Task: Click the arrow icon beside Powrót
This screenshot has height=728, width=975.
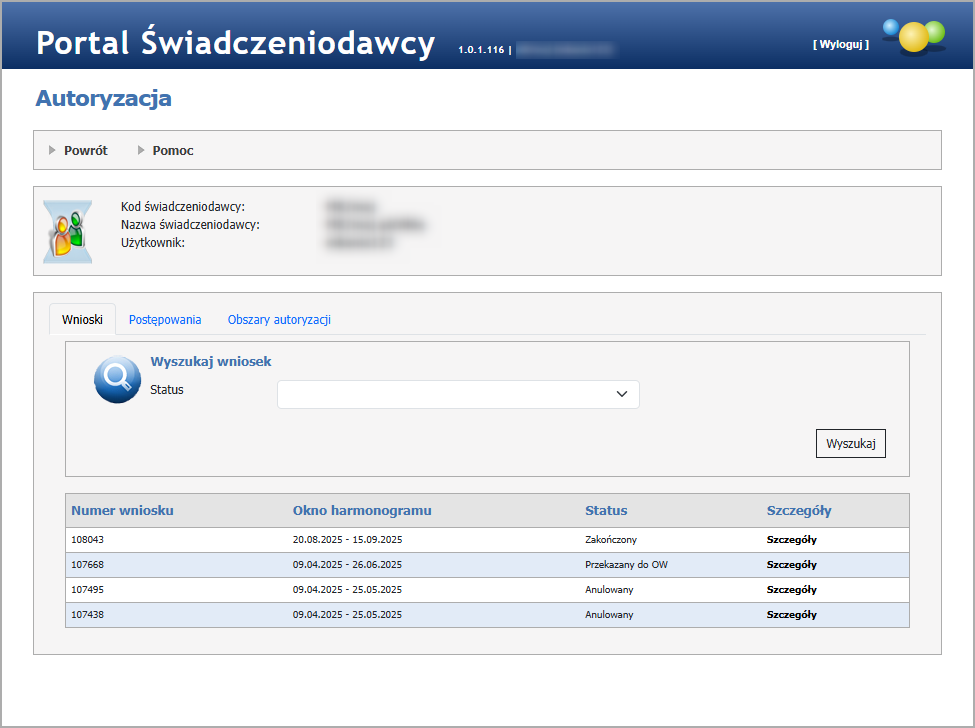Action: (52, 150)
